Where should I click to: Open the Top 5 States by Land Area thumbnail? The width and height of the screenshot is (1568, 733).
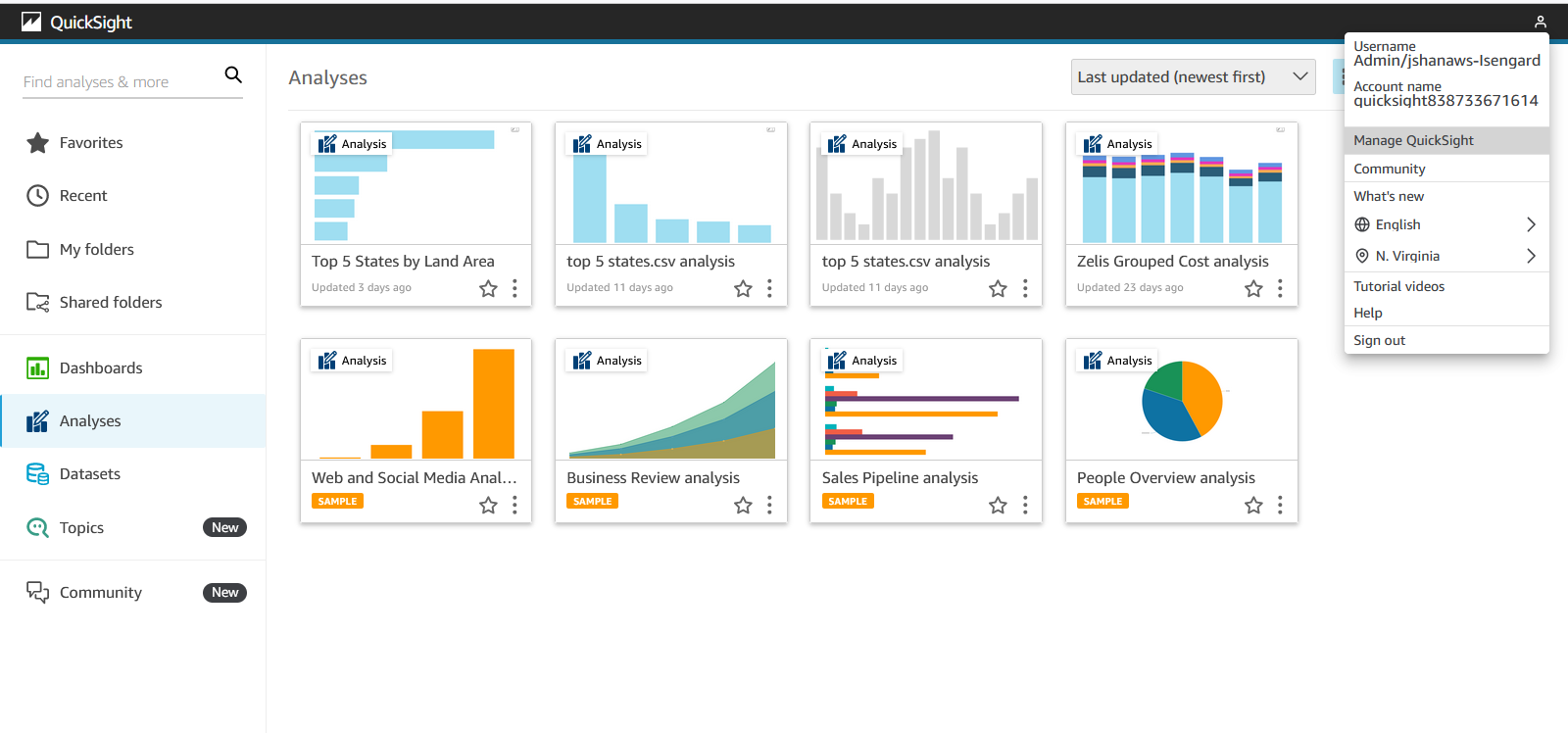point(416,183)
